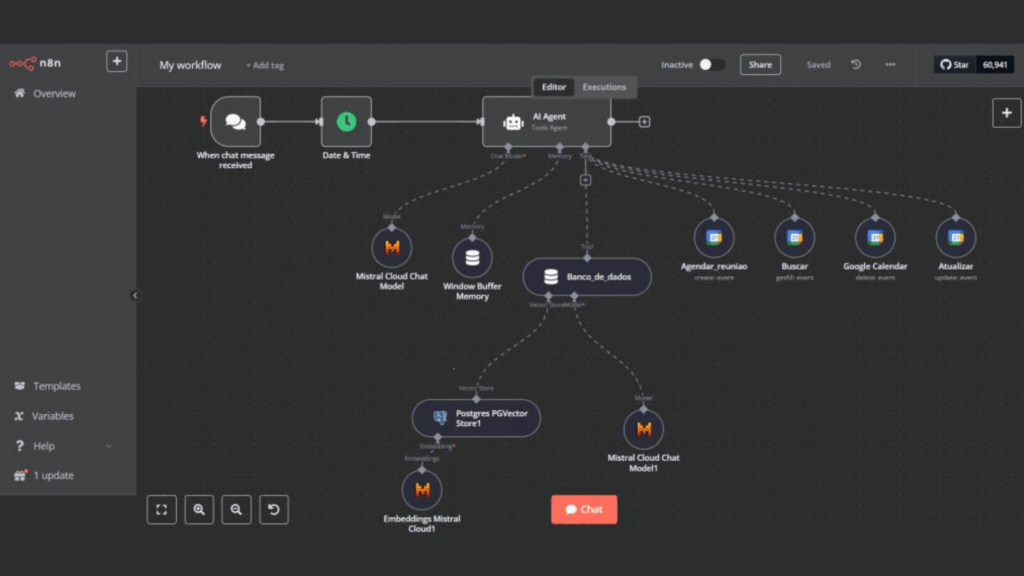Add a node from AI Agent output plus
Screen dimensions: 1024x576
click(x=644, y=122)
